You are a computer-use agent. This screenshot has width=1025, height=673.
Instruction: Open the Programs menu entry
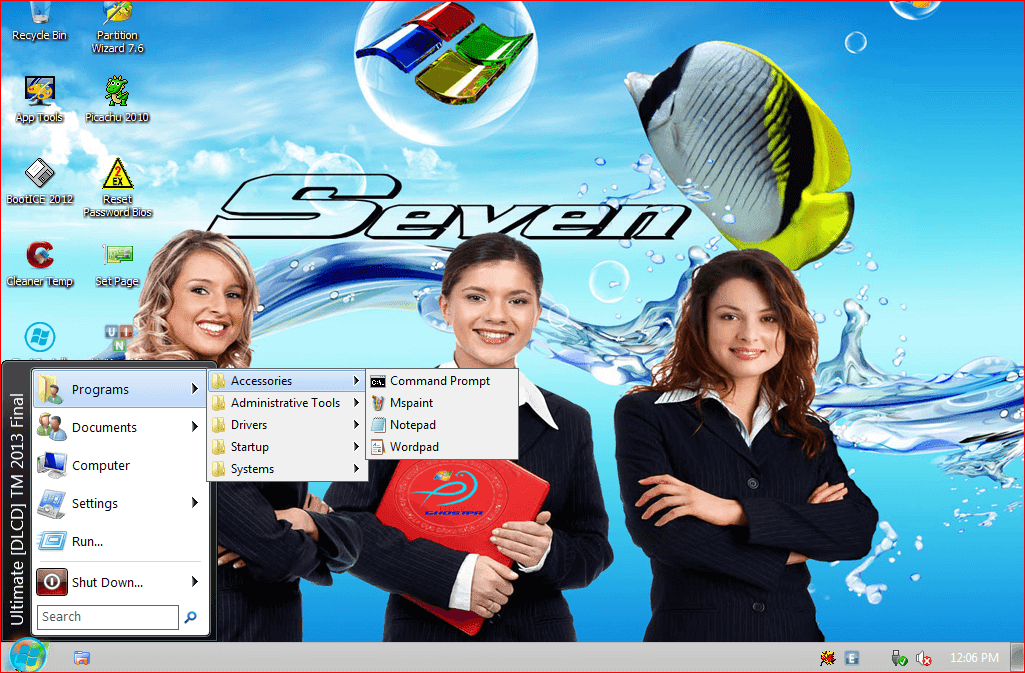(118, 389)
